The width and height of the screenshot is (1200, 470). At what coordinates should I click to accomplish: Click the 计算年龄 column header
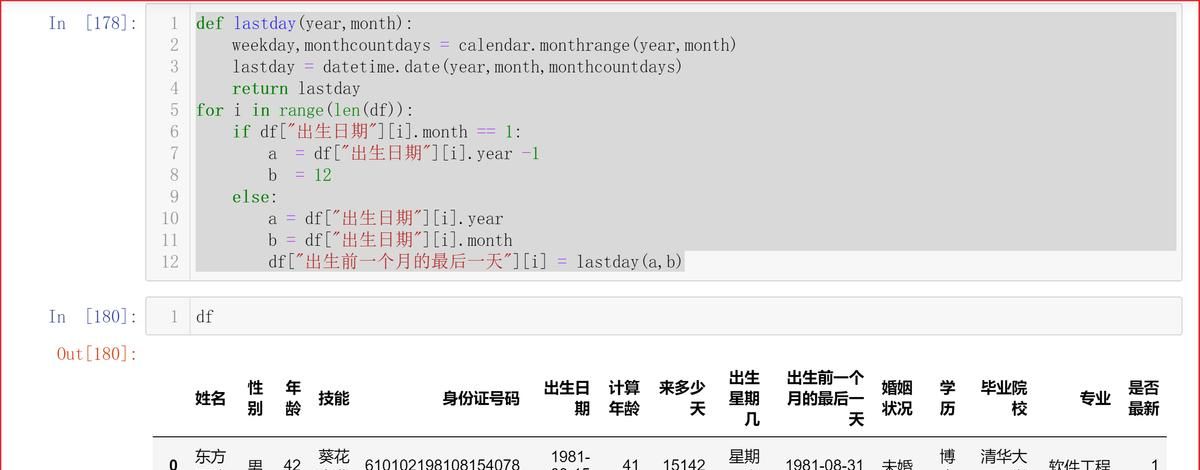tap(624, 398)
